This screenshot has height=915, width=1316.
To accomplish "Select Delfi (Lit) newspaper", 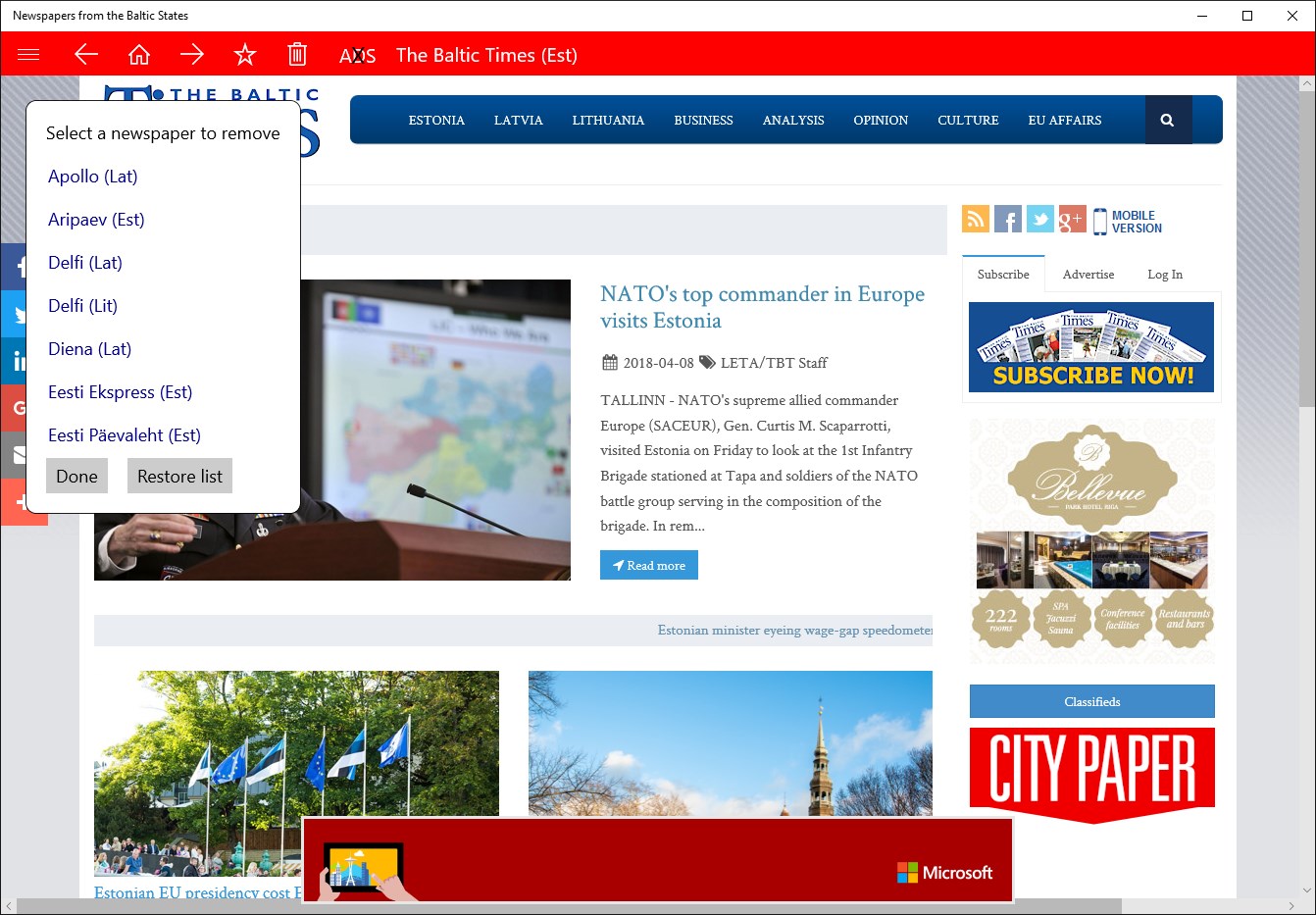I will (x=83, y=306).
